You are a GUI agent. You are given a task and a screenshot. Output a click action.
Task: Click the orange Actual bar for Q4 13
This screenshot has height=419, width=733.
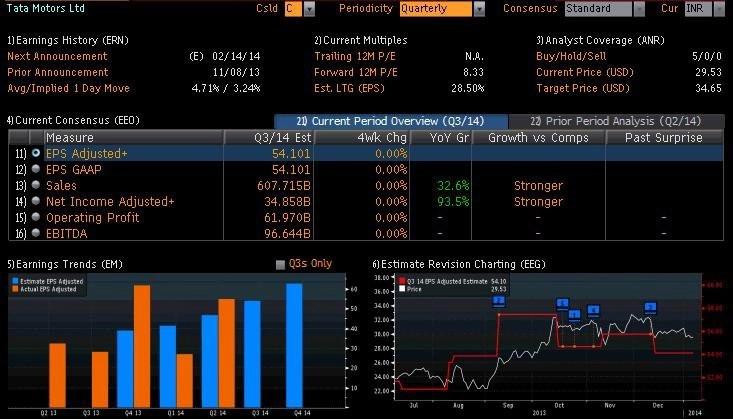(142, 346)
